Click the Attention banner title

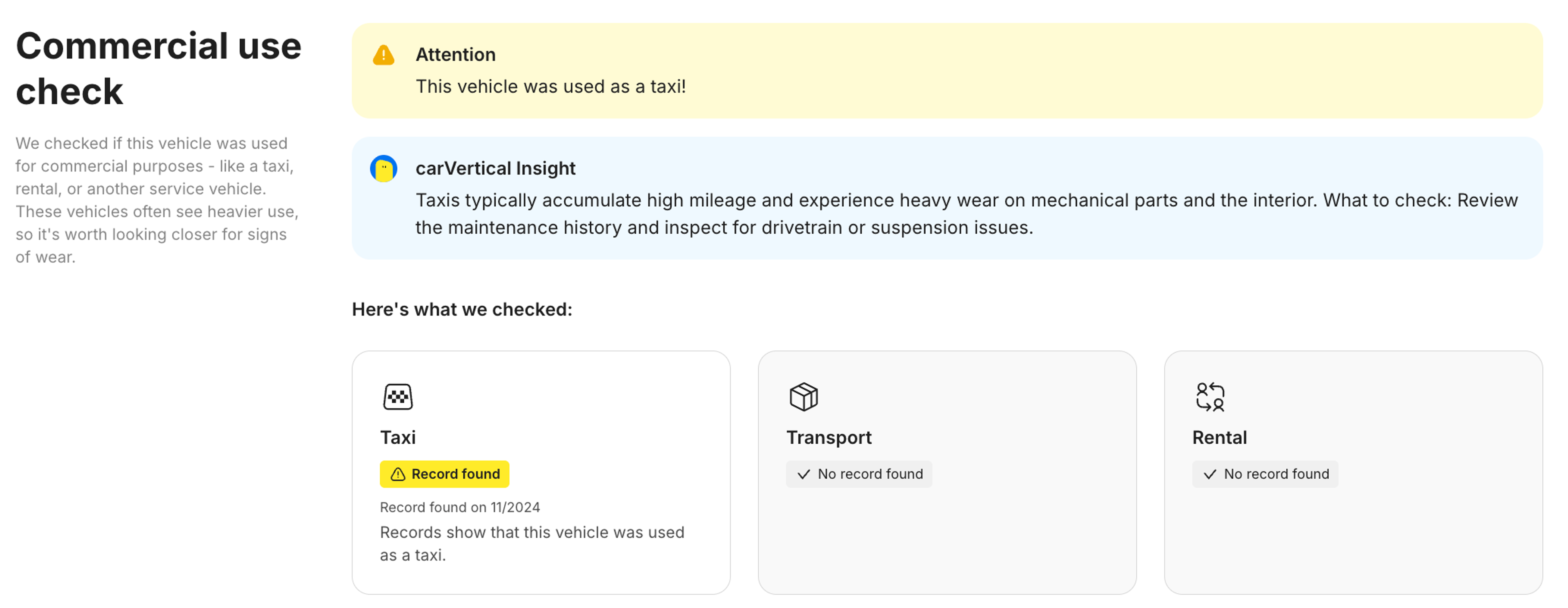(x=455, y=55)
